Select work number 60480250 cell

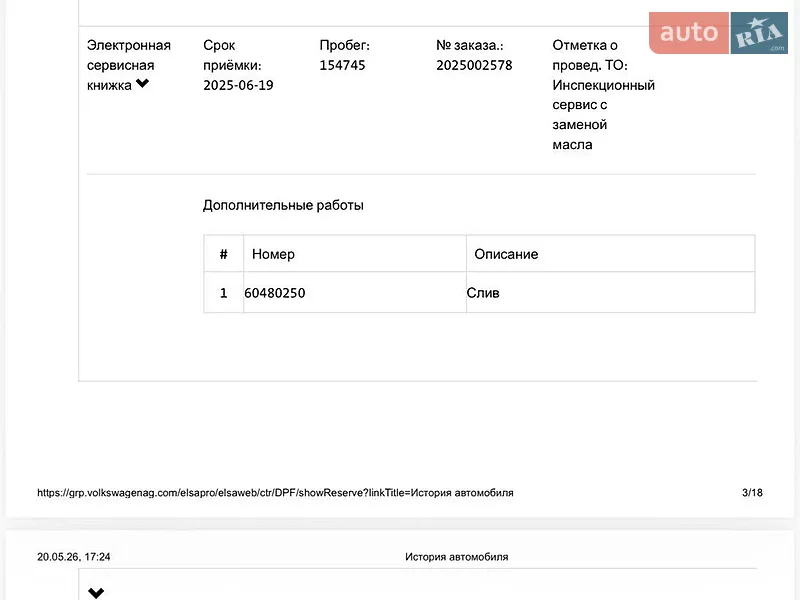tap(355, 292)
